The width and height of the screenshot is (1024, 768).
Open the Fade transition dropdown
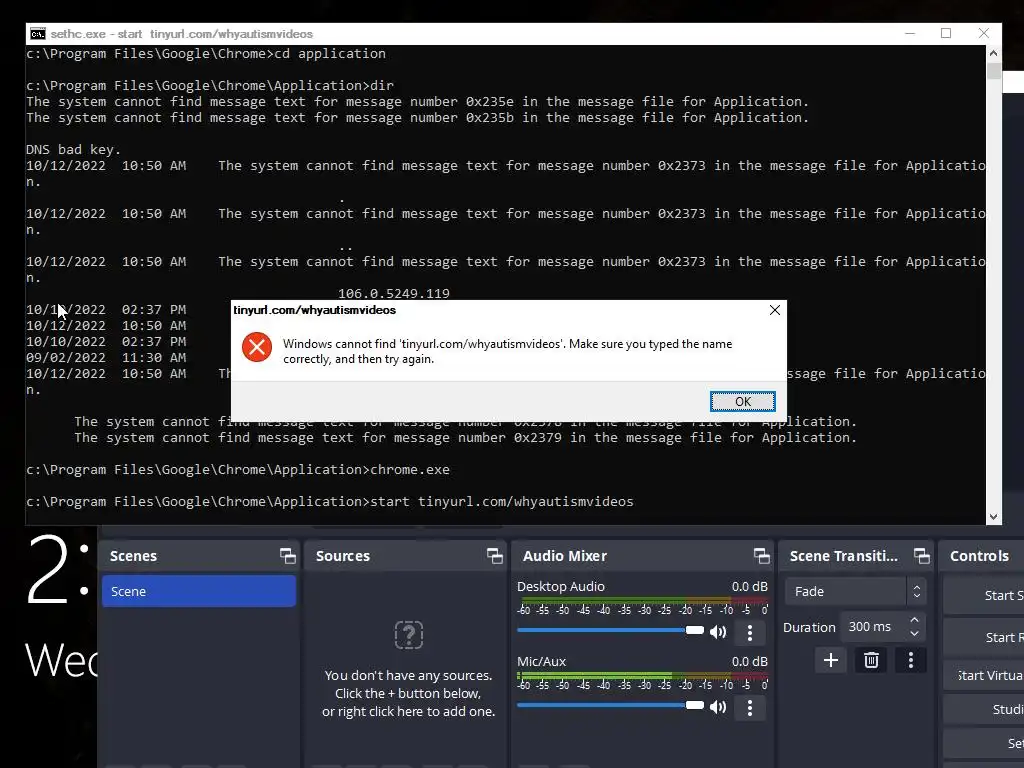856,591
